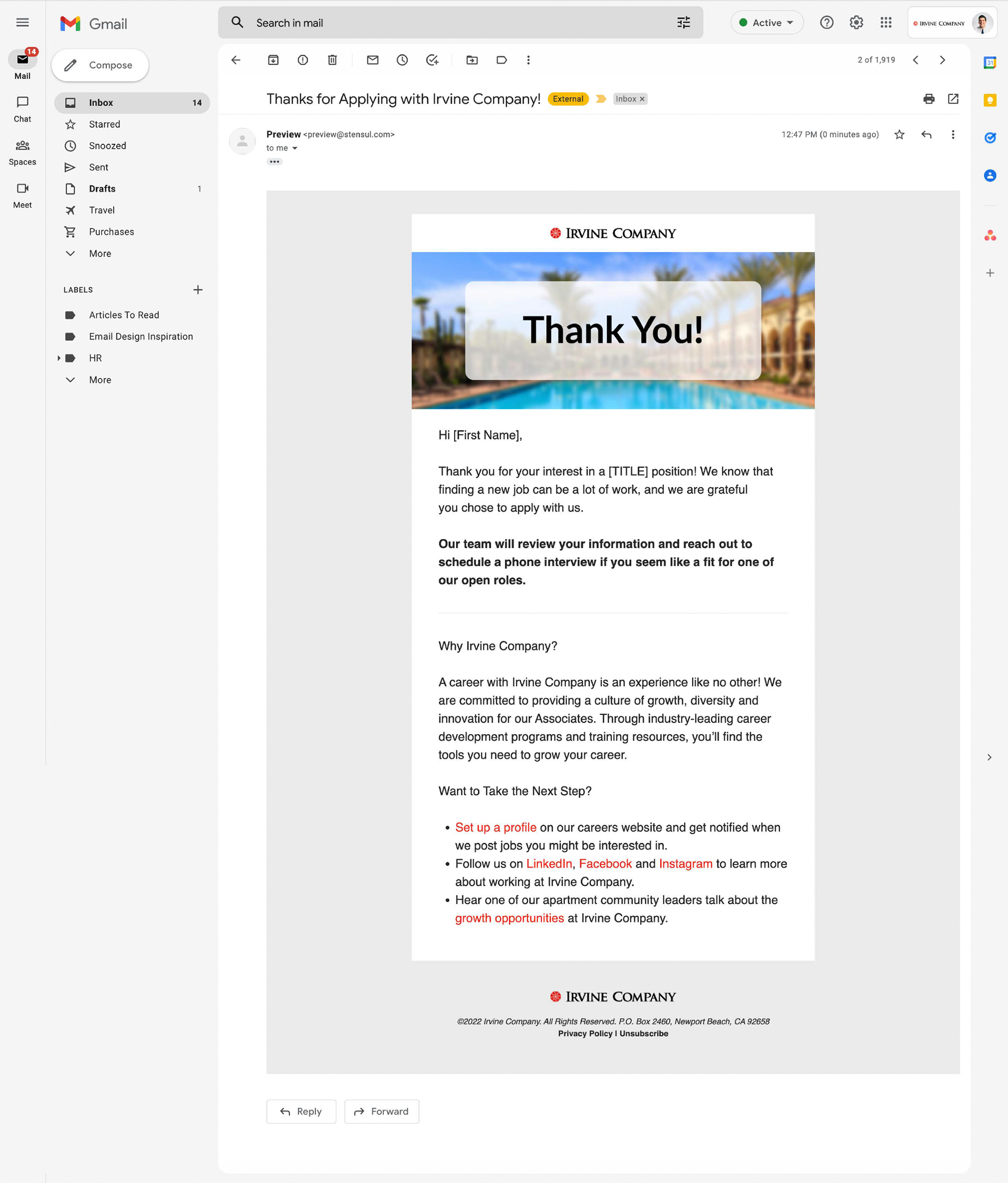Open the Drafts folder
1008x1183 pixels.
[x=132, y=189]
